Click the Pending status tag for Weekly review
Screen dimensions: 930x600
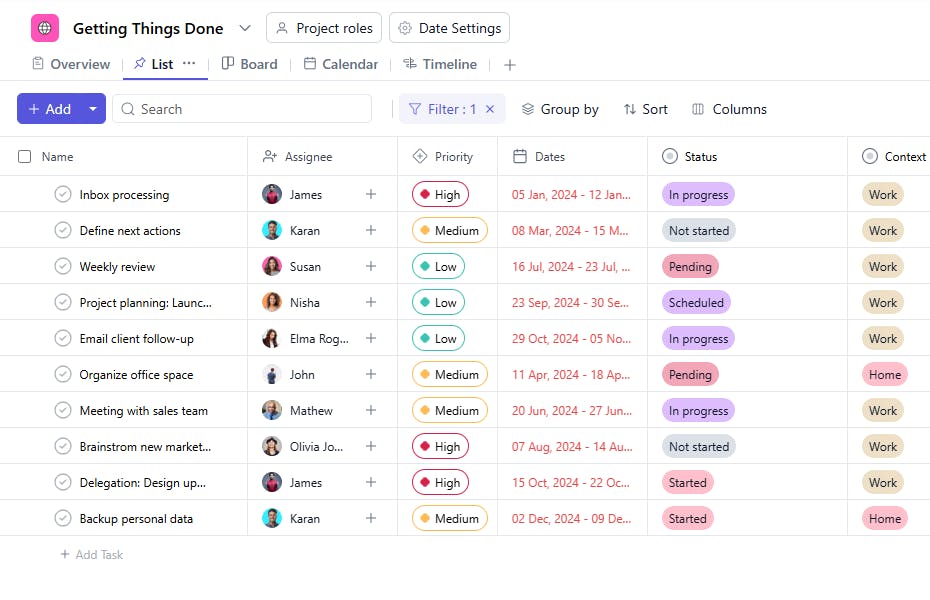690,267
